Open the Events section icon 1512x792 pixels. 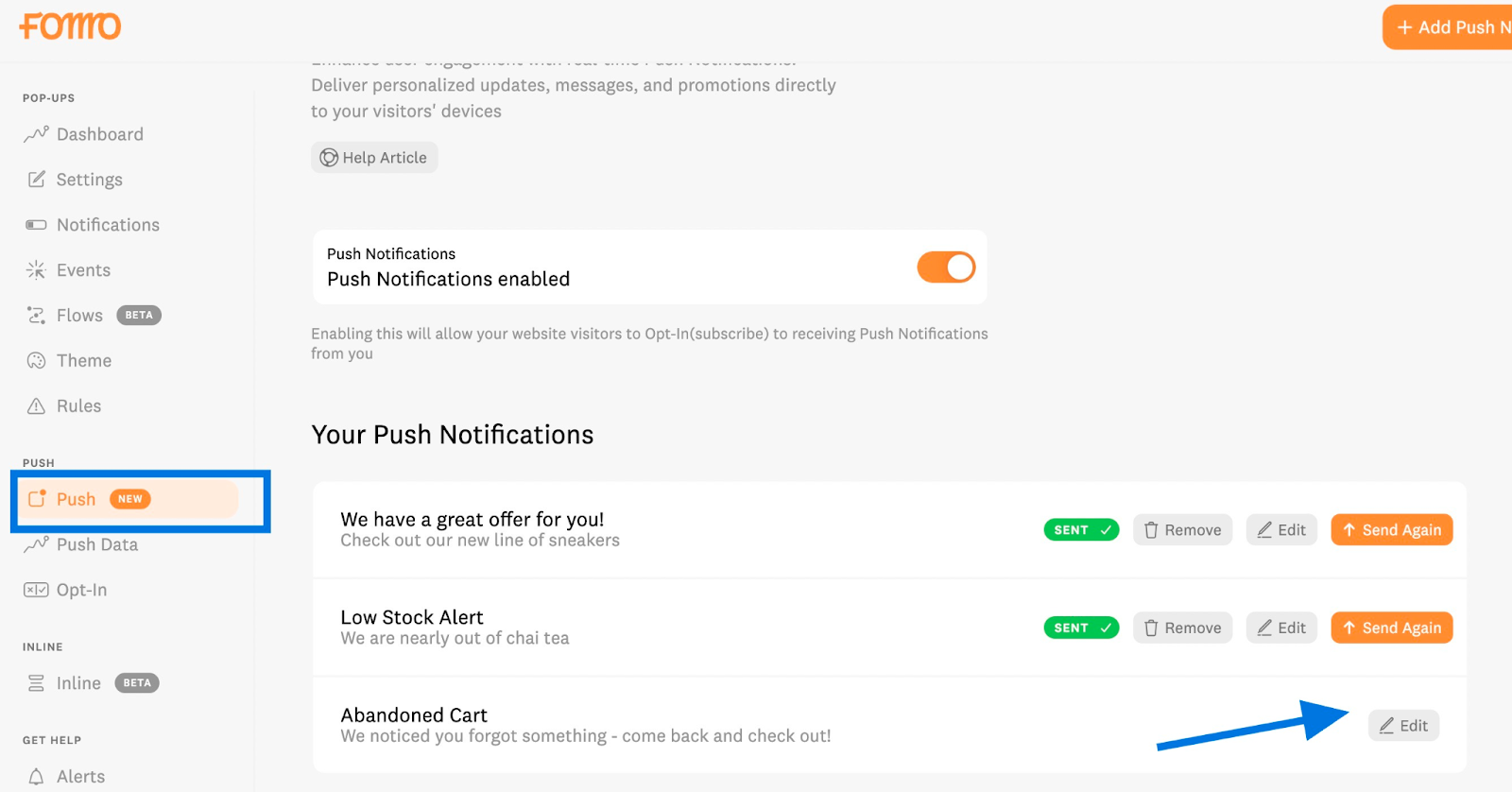[36, 269]
